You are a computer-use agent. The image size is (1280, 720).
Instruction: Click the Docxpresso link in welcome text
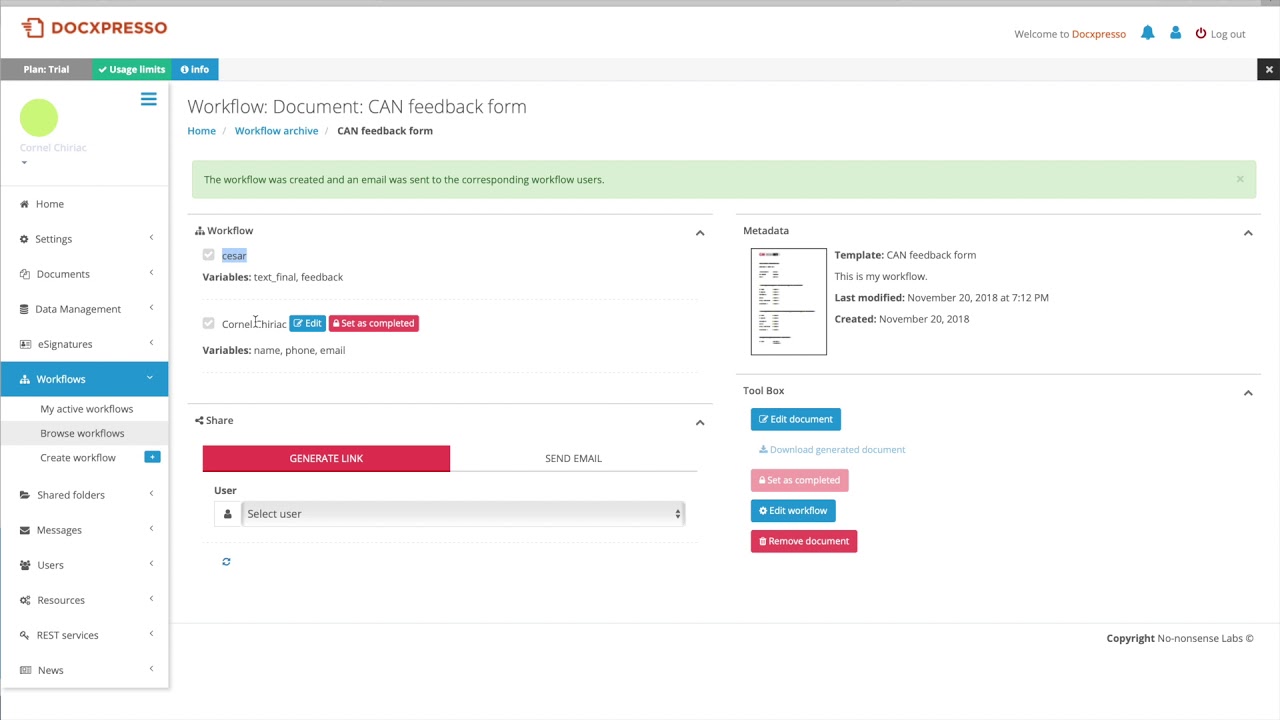coord(1099,34)
